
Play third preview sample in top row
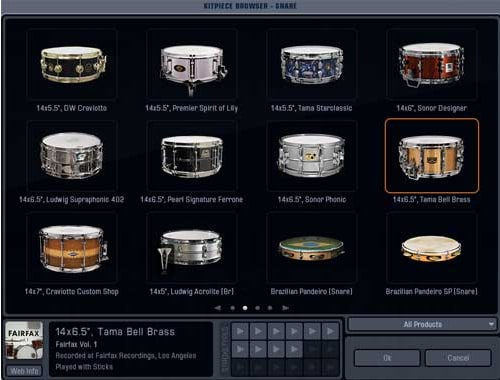pos(276,331)
